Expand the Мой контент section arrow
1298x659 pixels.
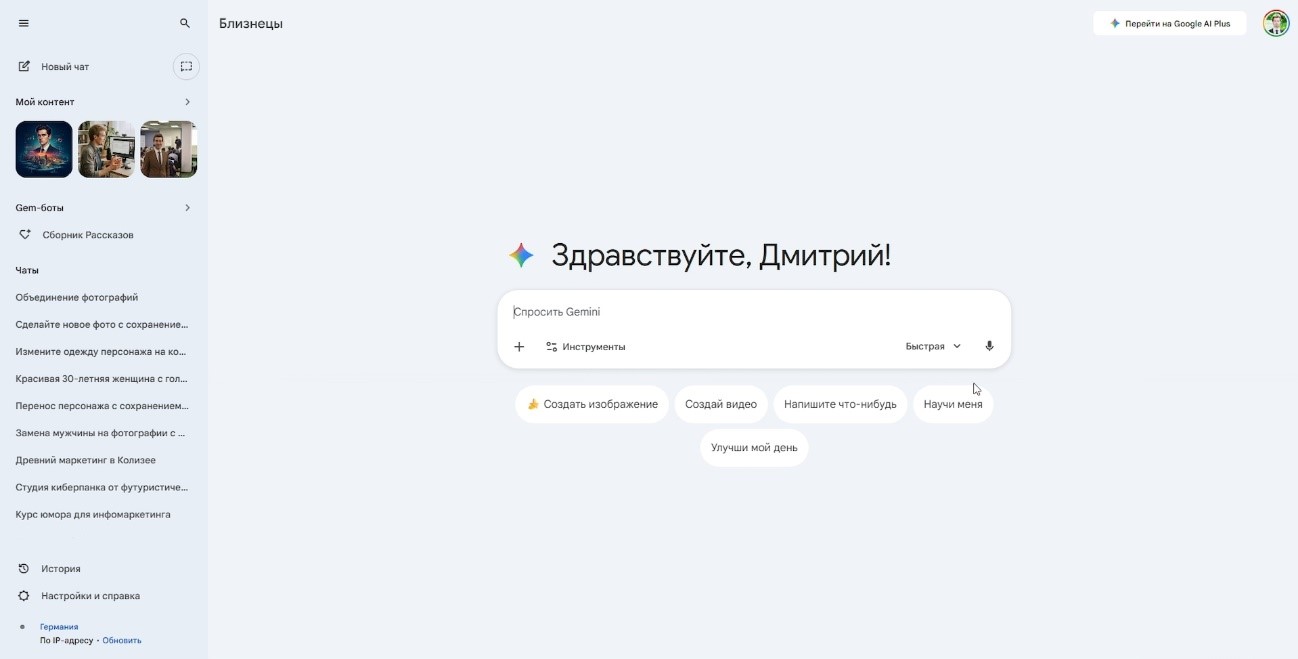pos(187,102)
